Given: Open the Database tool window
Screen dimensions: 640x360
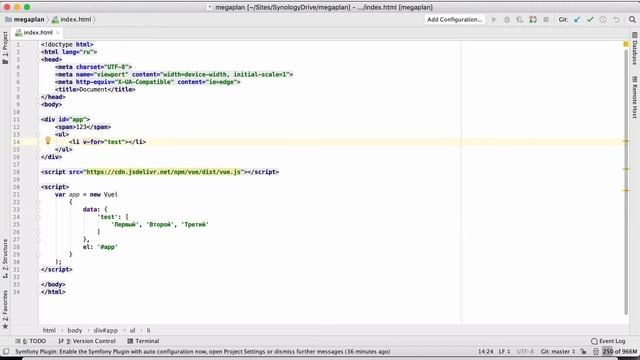Looking at the screenshot, I should click(635, 48).
